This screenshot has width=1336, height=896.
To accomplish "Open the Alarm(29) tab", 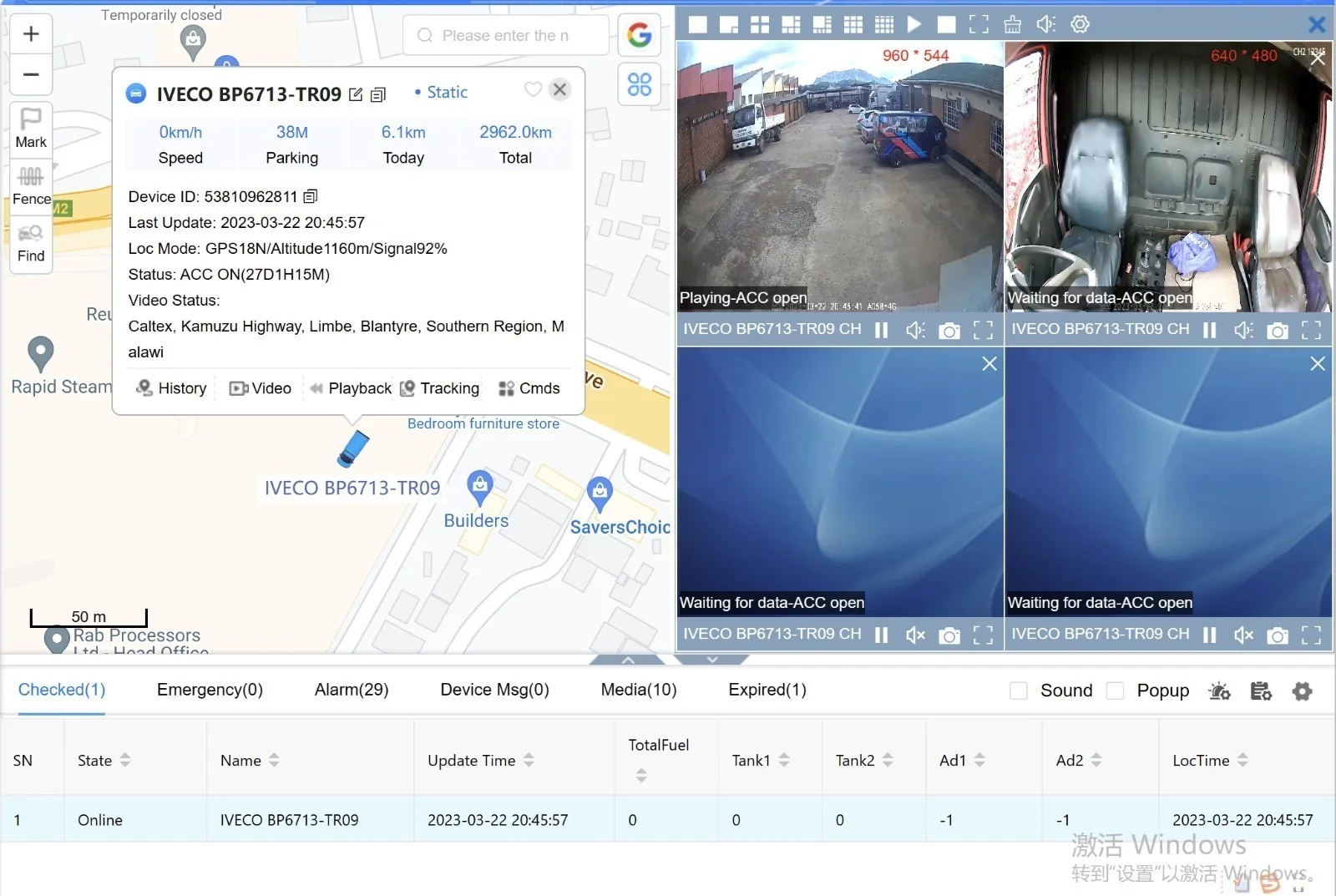I will (352, 690).
